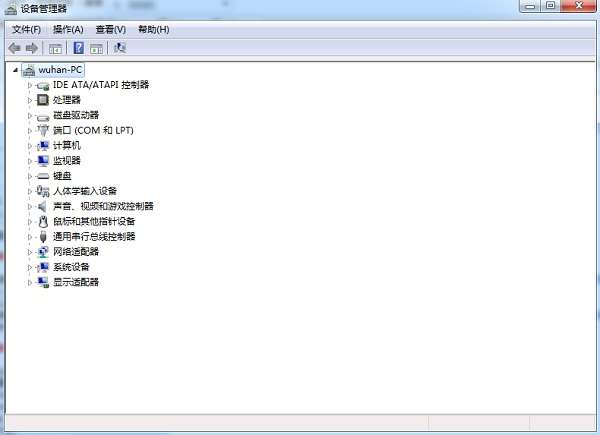Expand the 系统设备 node

coord(29,267)
